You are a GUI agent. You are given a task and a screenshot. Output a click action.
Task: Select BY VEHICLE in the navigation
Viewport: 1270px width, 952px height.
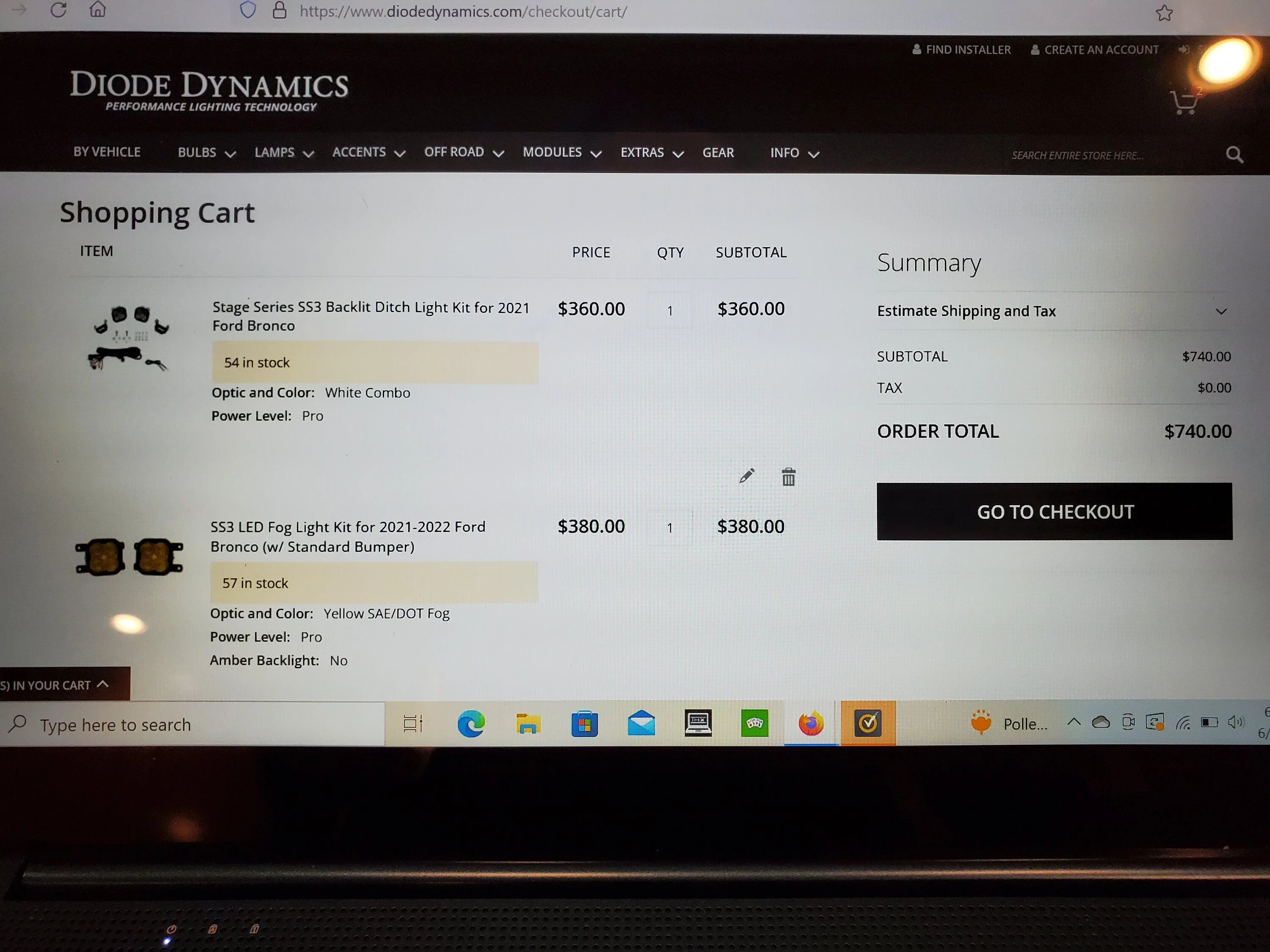pos(107,152)
